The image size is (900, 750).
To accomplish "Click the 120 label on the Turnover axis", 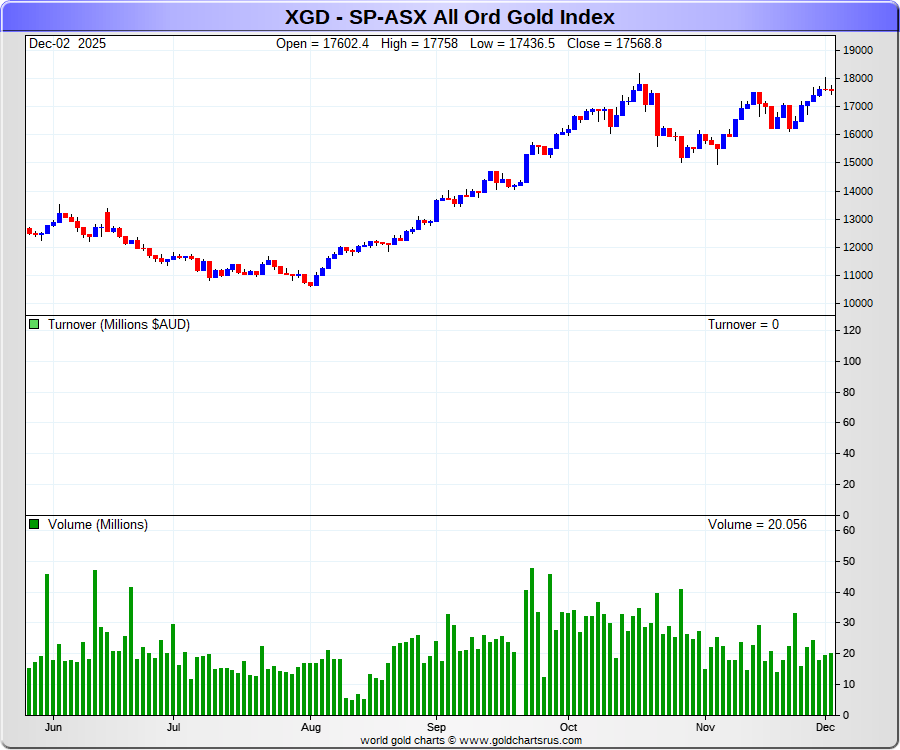I will coord(852,331).
